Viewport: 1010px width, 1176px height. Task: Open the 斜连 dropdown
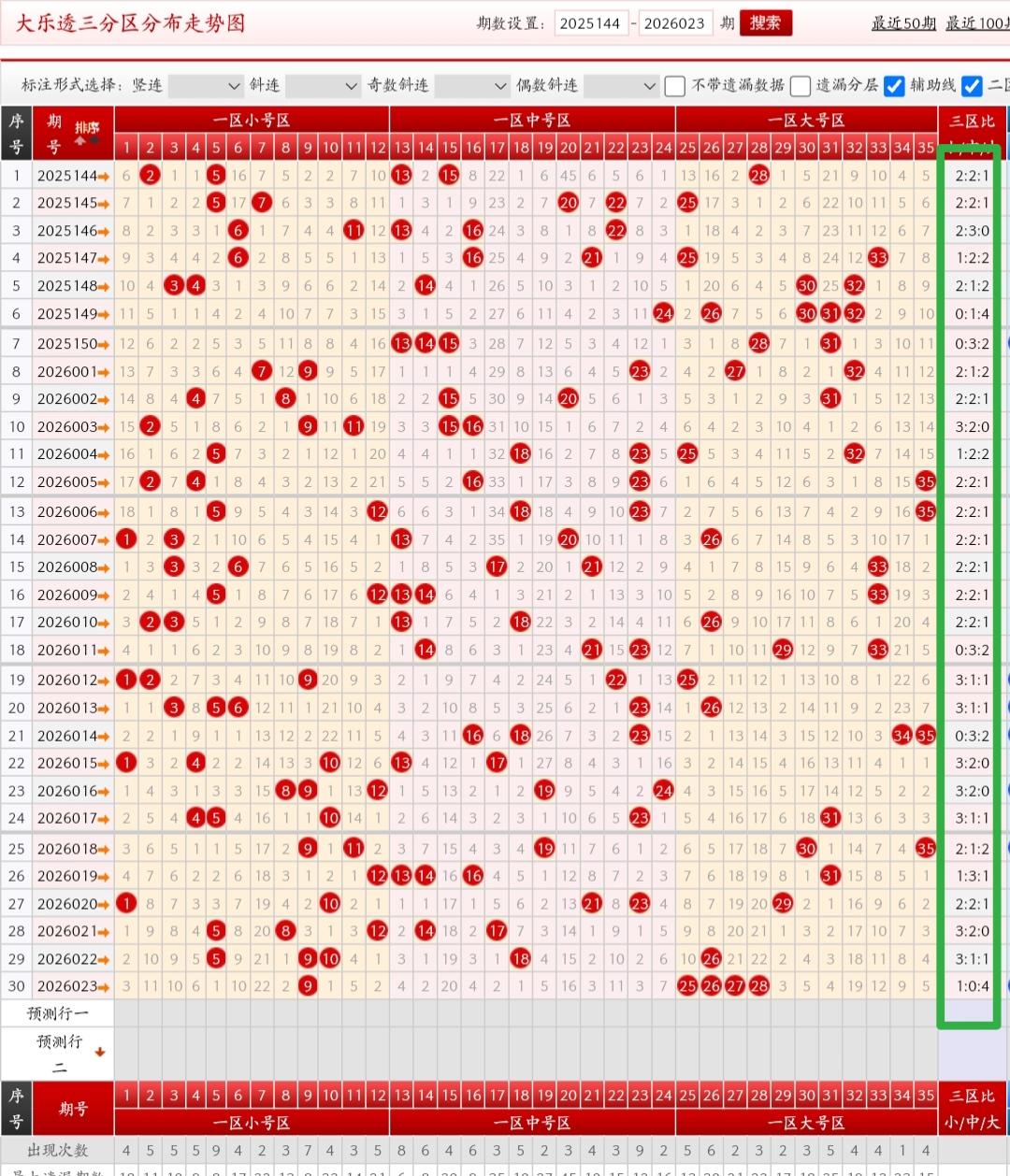(x=323, y=86)
